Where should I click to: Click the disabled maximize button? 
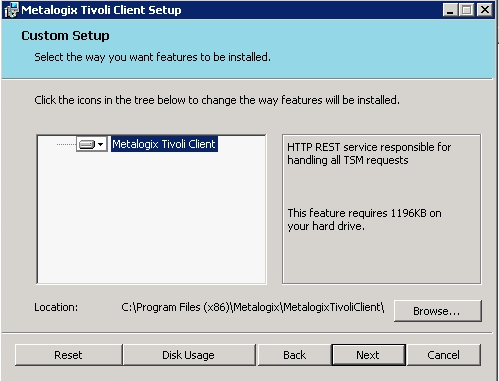[x=466, y=10]
